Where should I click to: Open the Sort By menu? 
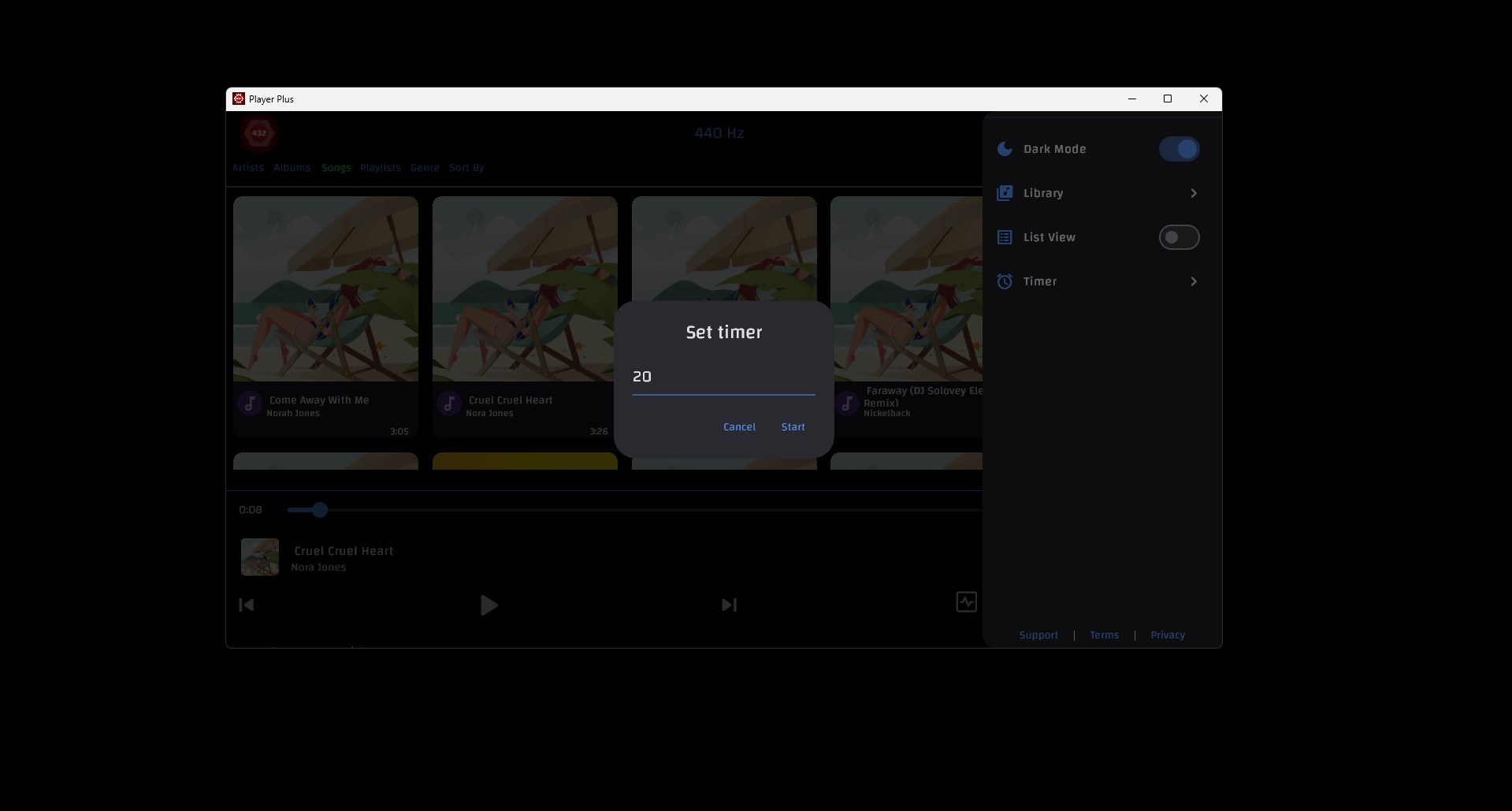[466, 167]
